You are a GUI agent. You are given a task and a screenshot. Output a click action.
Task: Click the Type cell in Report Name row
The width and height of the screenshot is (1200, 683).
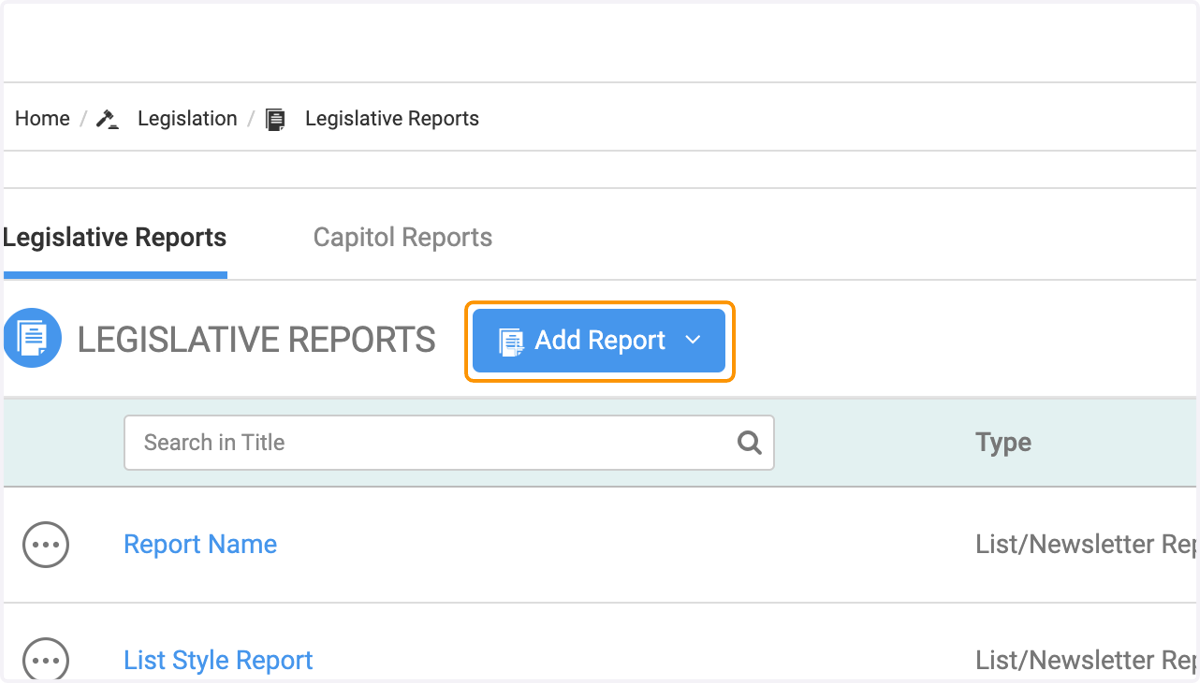coord(1086,544)
